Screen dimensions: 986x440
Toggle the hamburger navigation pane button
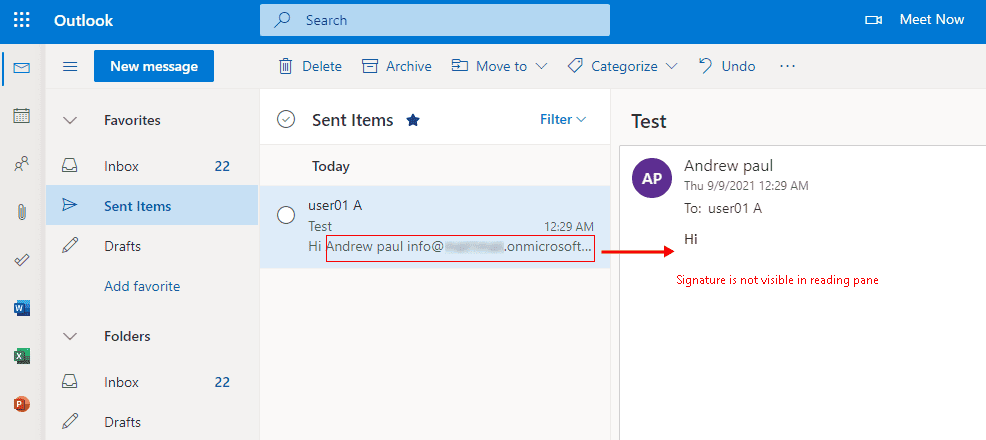point(70,66)
